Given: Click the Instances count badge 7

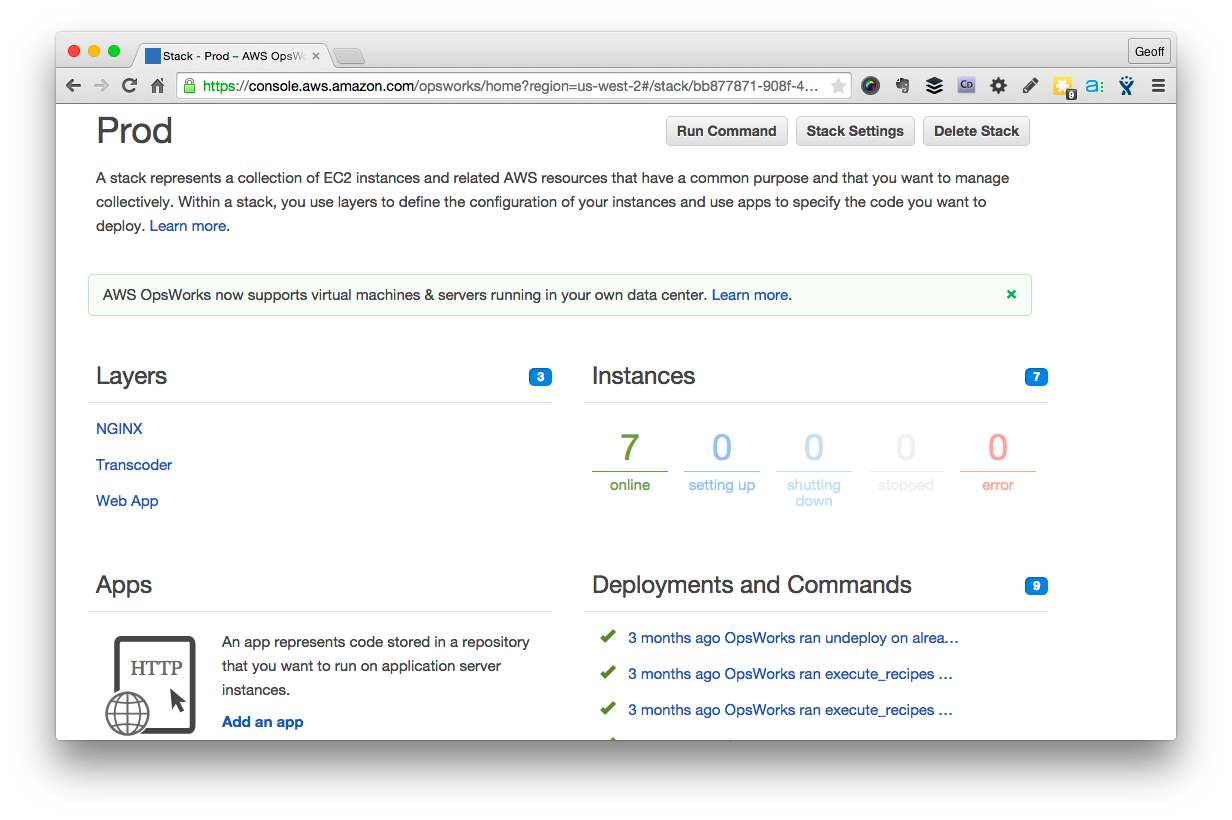Looking at the screenshot, I should 1036,377.
